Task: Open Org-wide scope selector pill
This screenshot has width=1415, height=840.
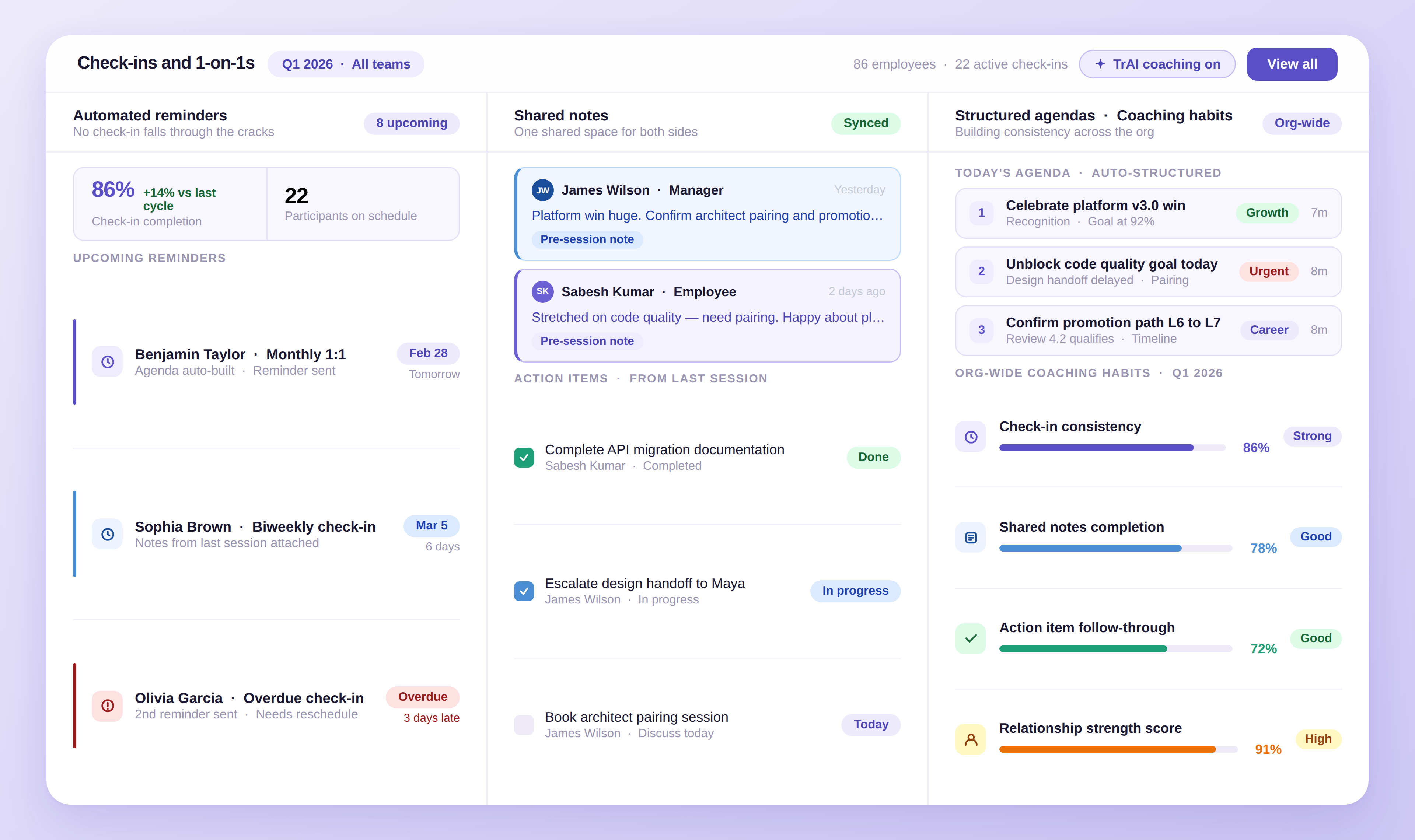Action: click(x=1301, y=123)
